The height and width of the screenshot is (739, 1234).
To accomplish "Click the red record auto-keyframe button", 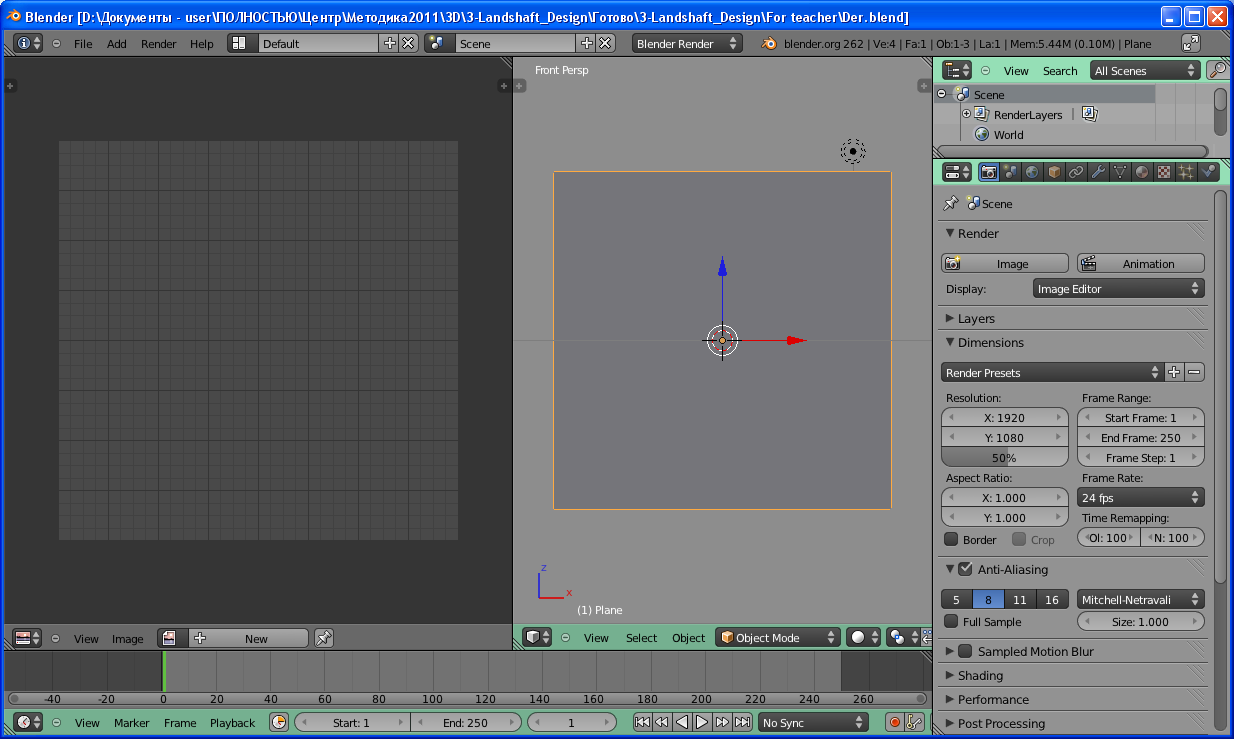I will pos(894,722).
